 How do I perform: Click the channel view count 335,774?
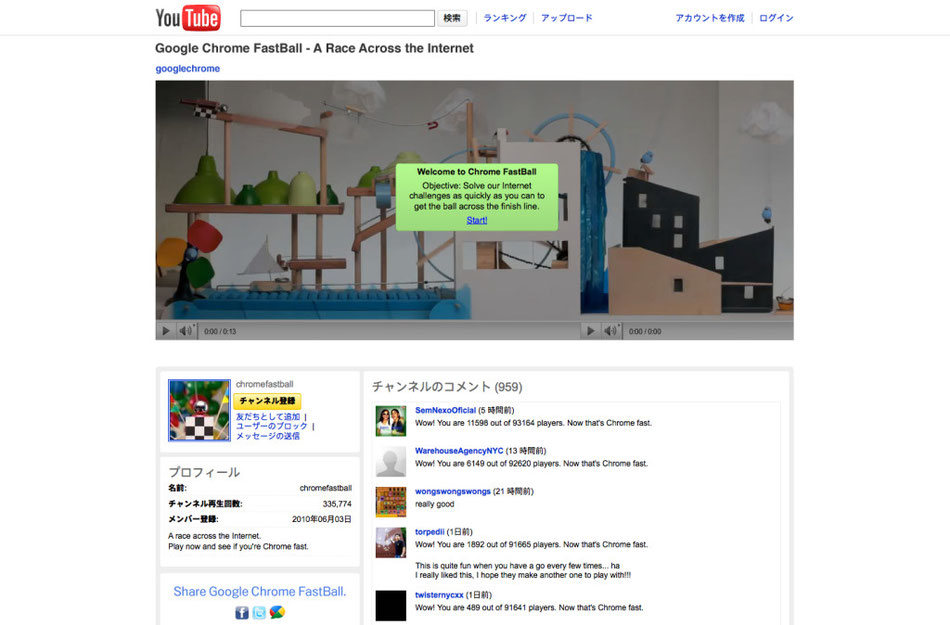pyautogui.click(x=337, y=504)
